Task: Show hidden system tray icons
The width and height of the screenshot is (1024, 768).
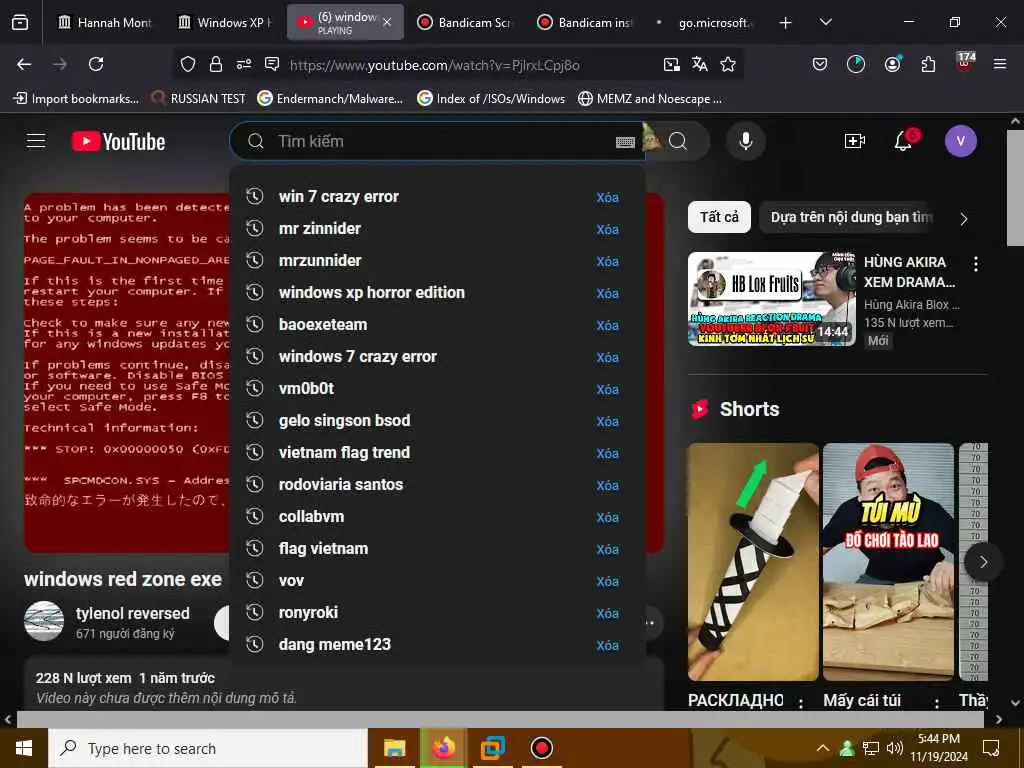Action: (x=823, y=748)
